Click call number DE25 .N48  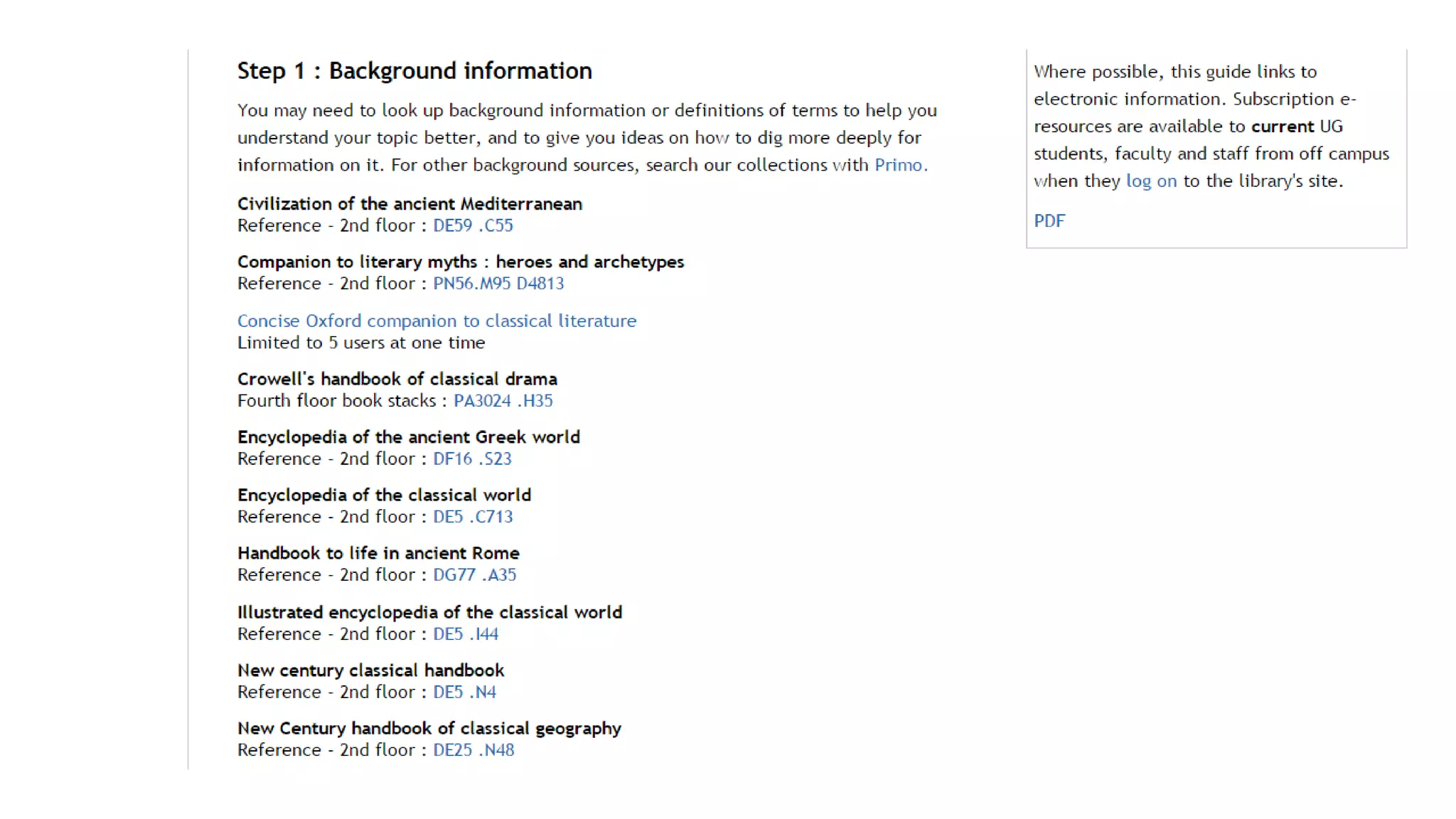click(x=473, y=750)
